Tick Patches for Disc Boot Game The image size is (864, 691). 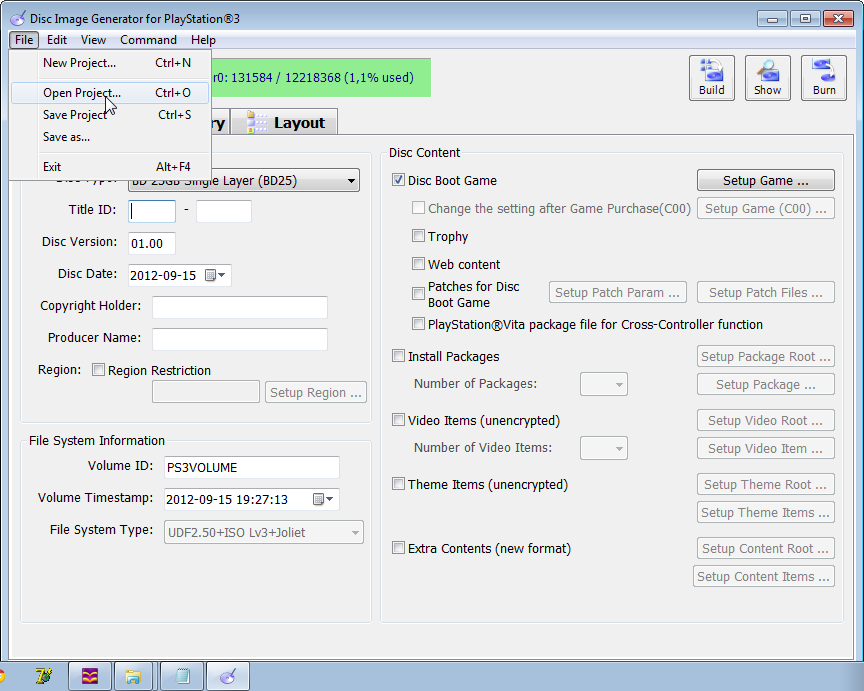[418, 293]
